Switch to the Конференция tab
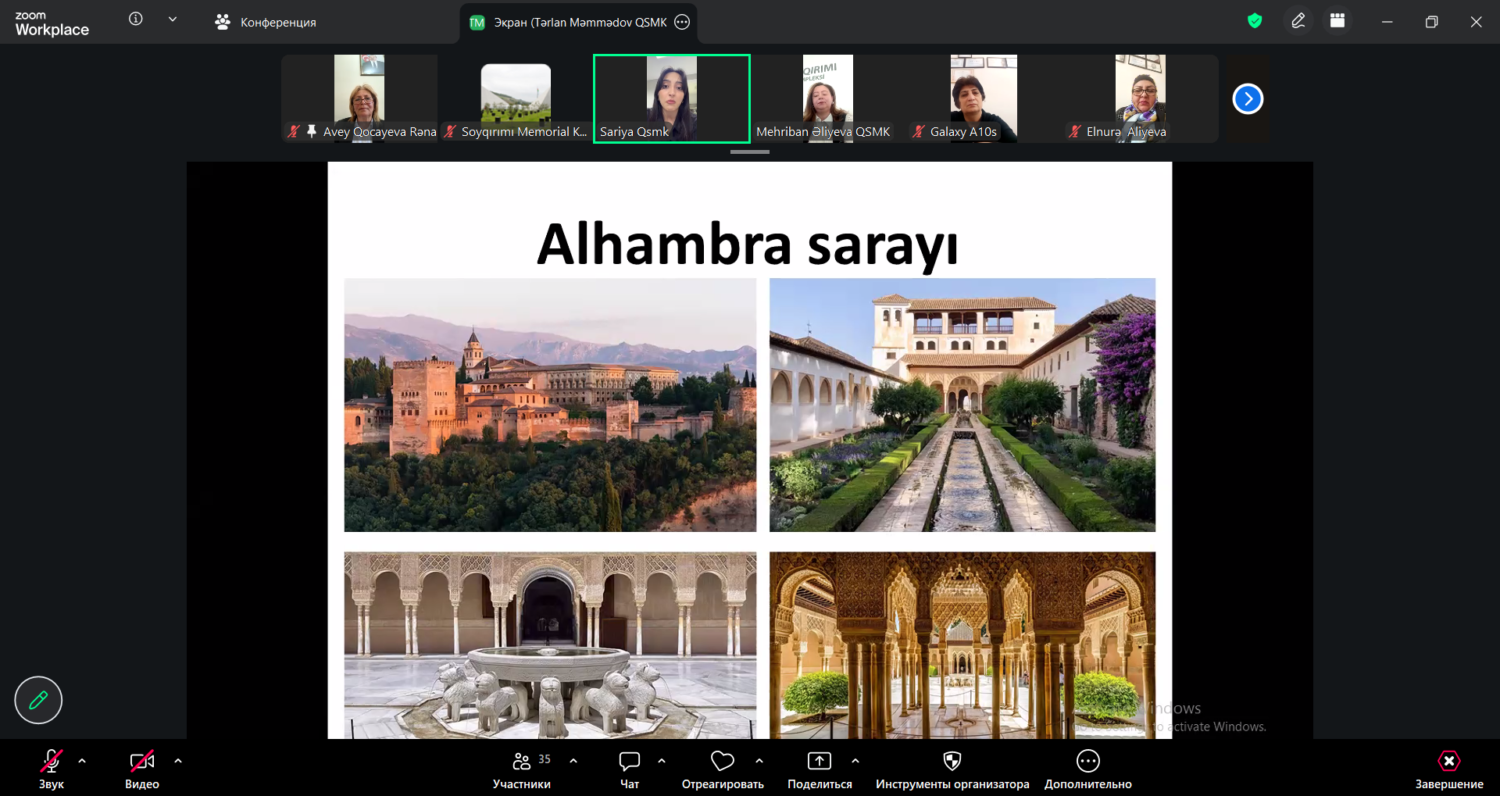The width and height of the screenshot is (1500, 796). 267,22
